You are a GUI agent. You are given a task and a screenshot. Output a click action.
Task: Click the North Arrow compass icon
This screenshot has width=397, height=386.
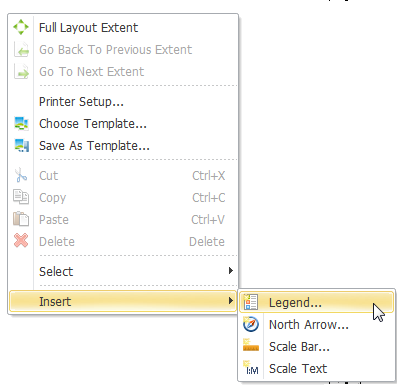pos(251,324)
